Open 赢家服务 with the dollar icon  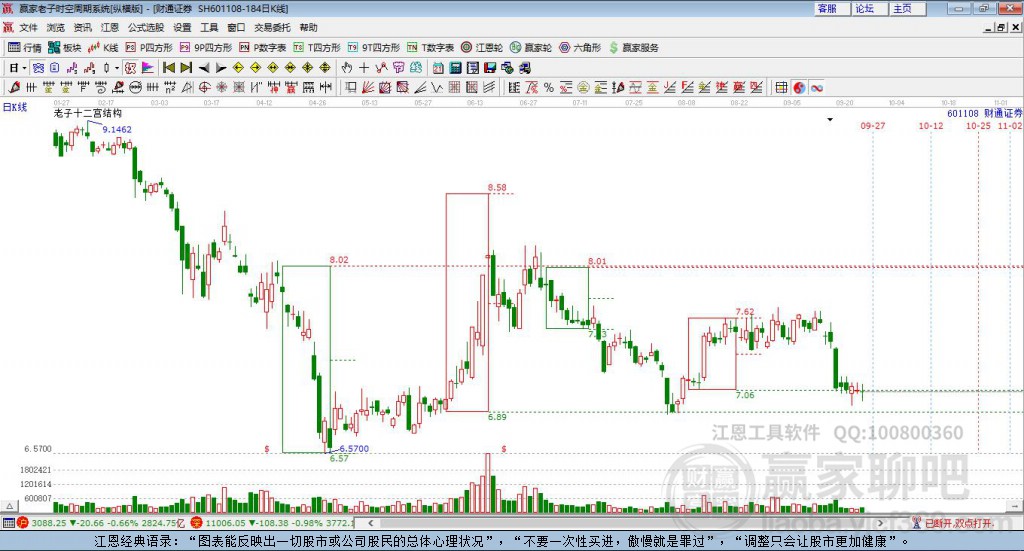point(633,48)
